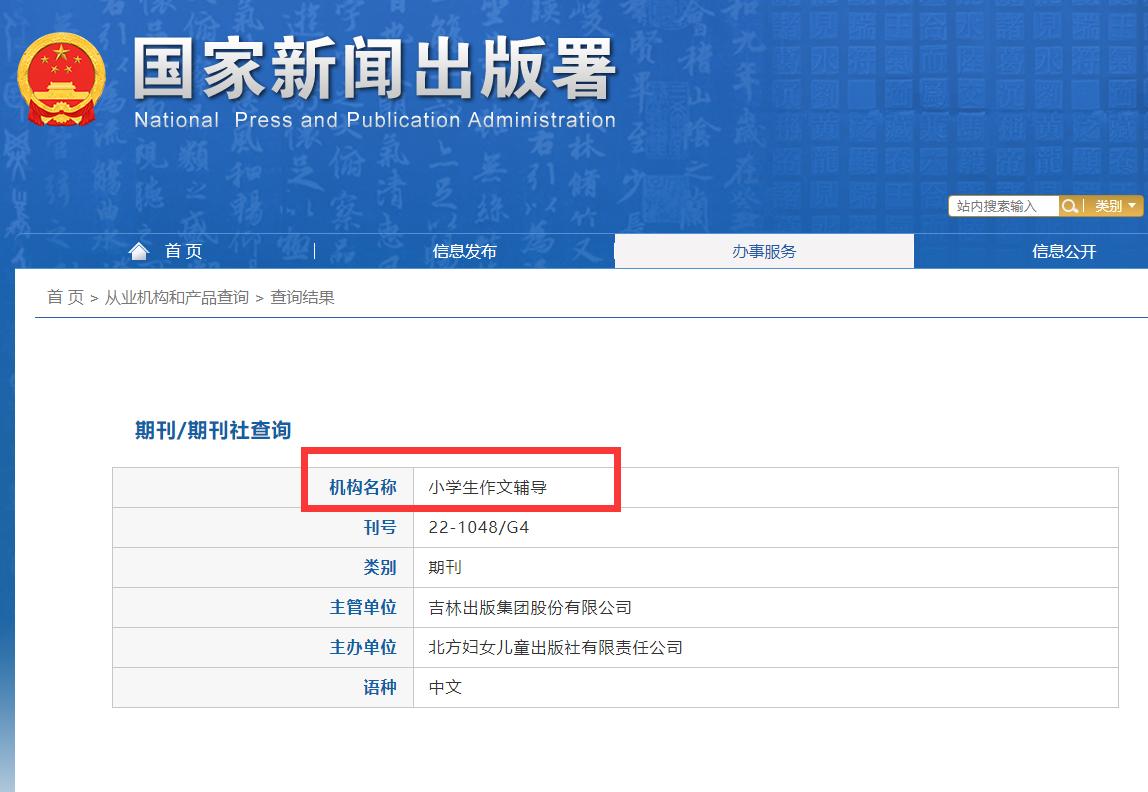Click the home icon beside 首页
The image size is (1148, 792).
click(x=138, y=252)
